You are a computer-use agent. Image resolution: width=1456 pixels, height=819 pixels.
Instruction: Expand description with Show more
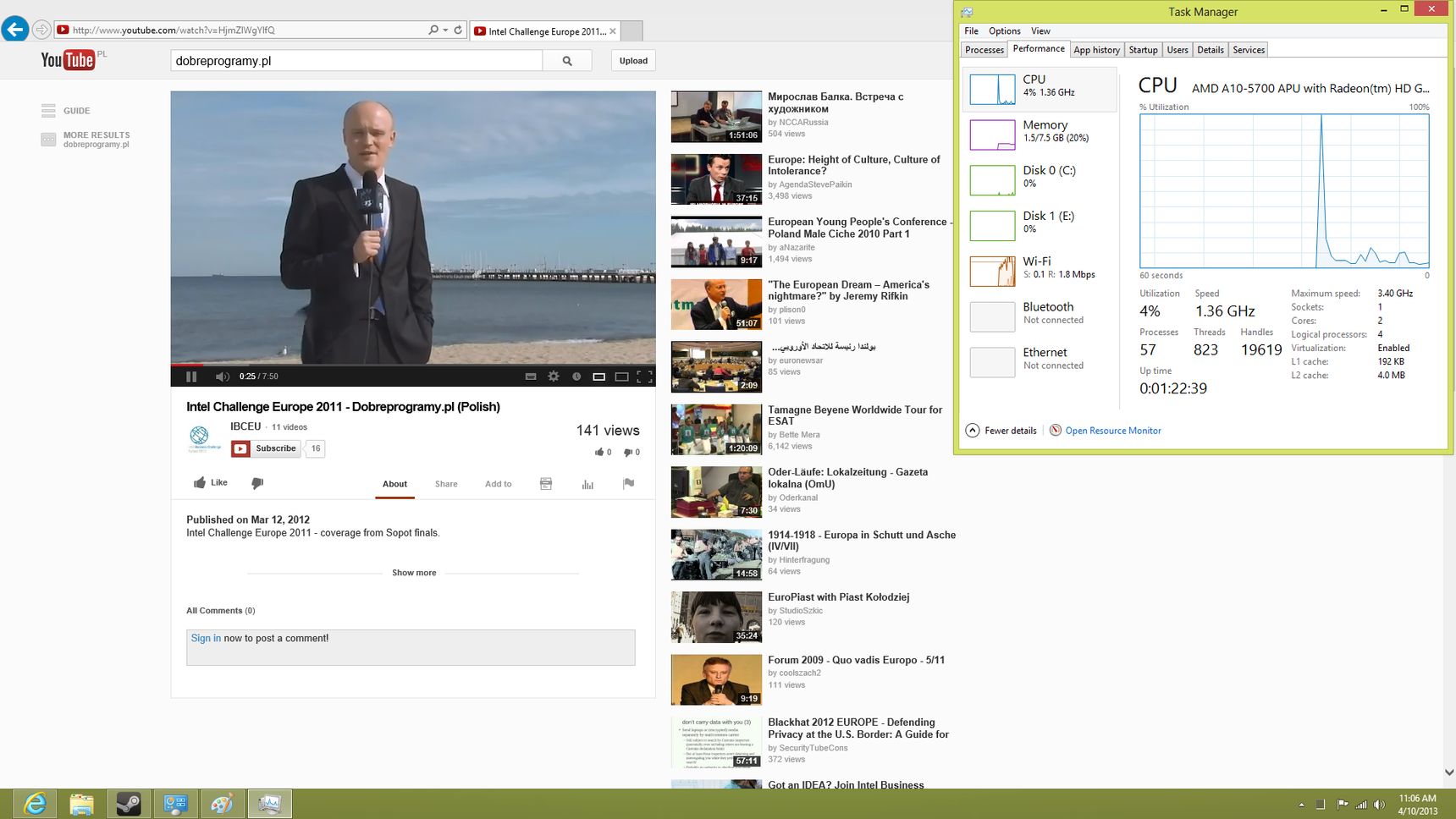pos(414,573)
